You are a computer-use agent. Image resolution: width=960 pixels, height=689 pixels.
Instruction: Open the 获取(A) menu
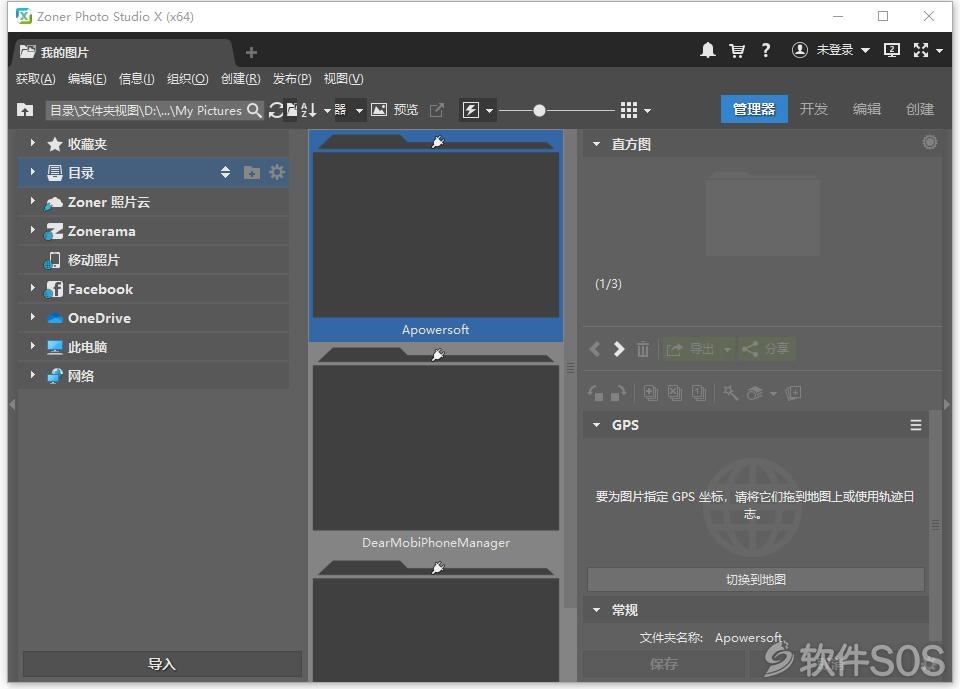click(x=36, y=79)
